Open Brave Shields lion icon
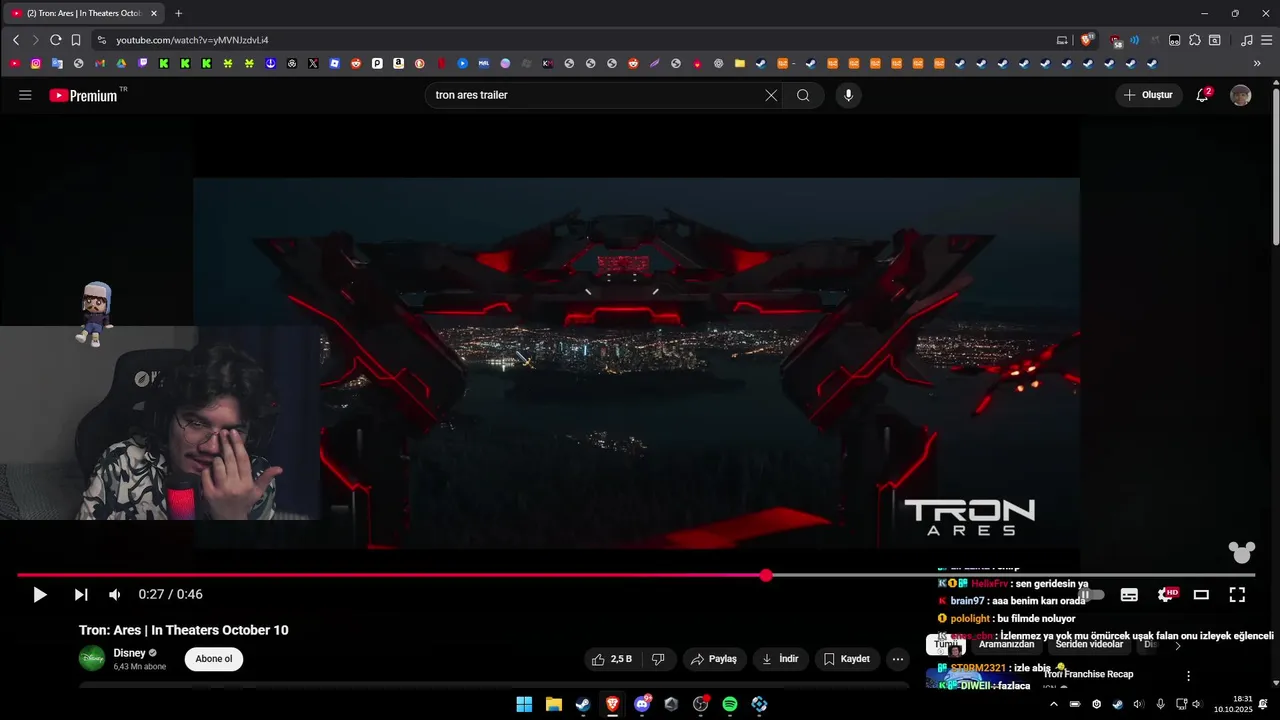1280x720 pixels. click(x=1086, y=40)
